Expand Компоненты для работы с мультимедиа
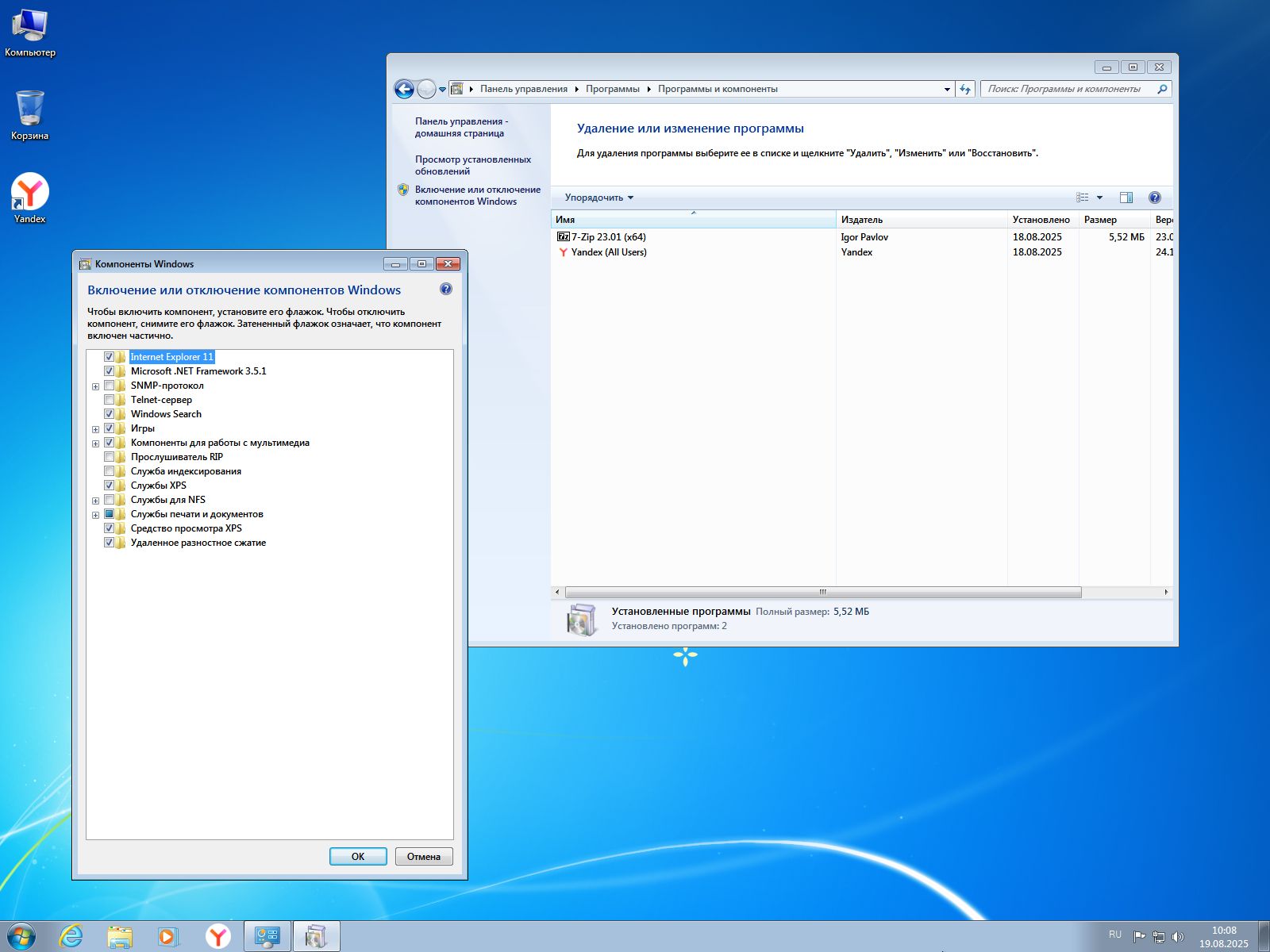Screen dimensions: 1270x952 click(x=96, y=443)
